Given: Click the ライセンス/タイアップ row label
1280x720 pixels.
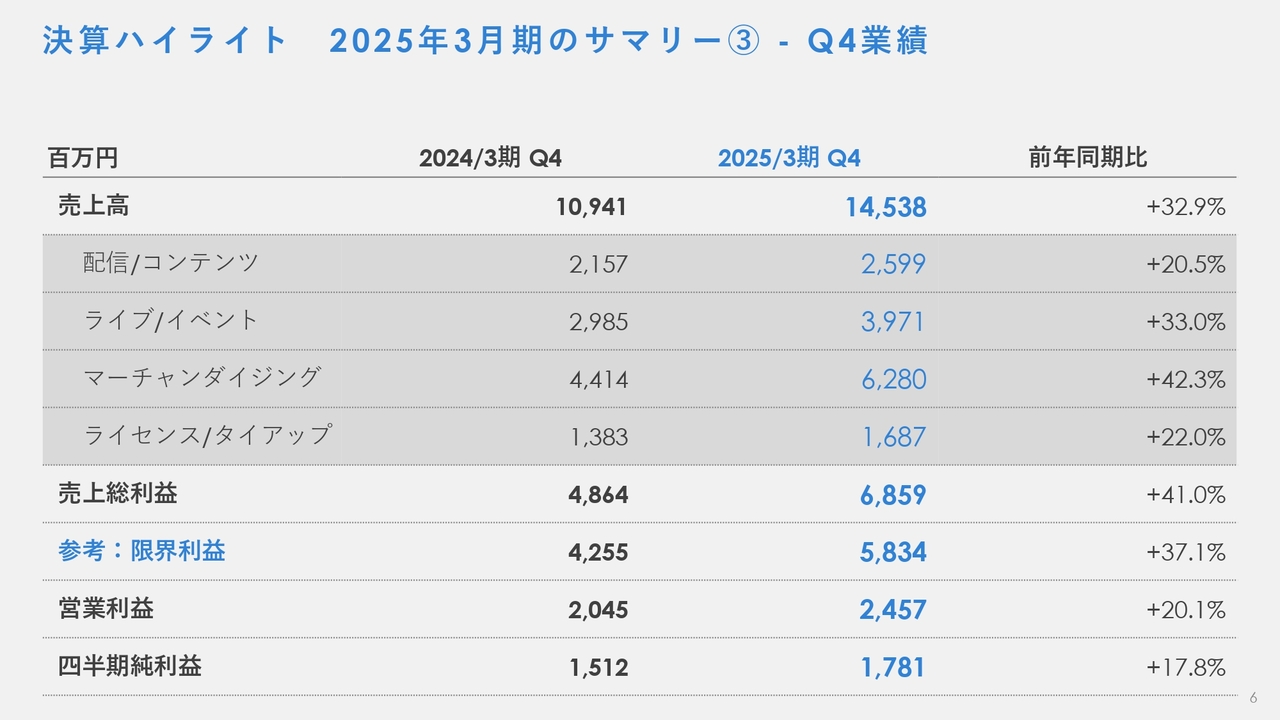Looking at the screenshot, I should tap(207, 435).
